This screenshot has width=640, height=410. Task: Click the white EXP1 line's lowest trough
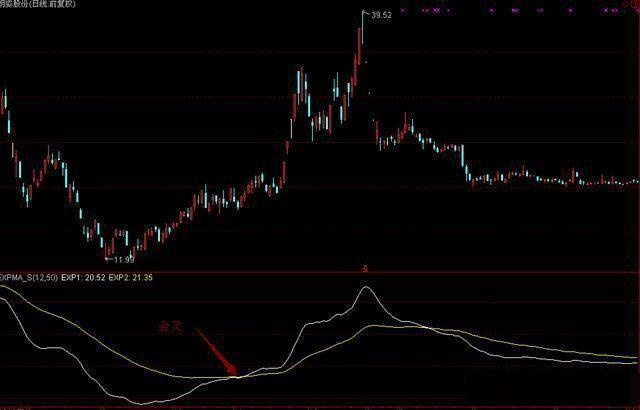[138, 404]
